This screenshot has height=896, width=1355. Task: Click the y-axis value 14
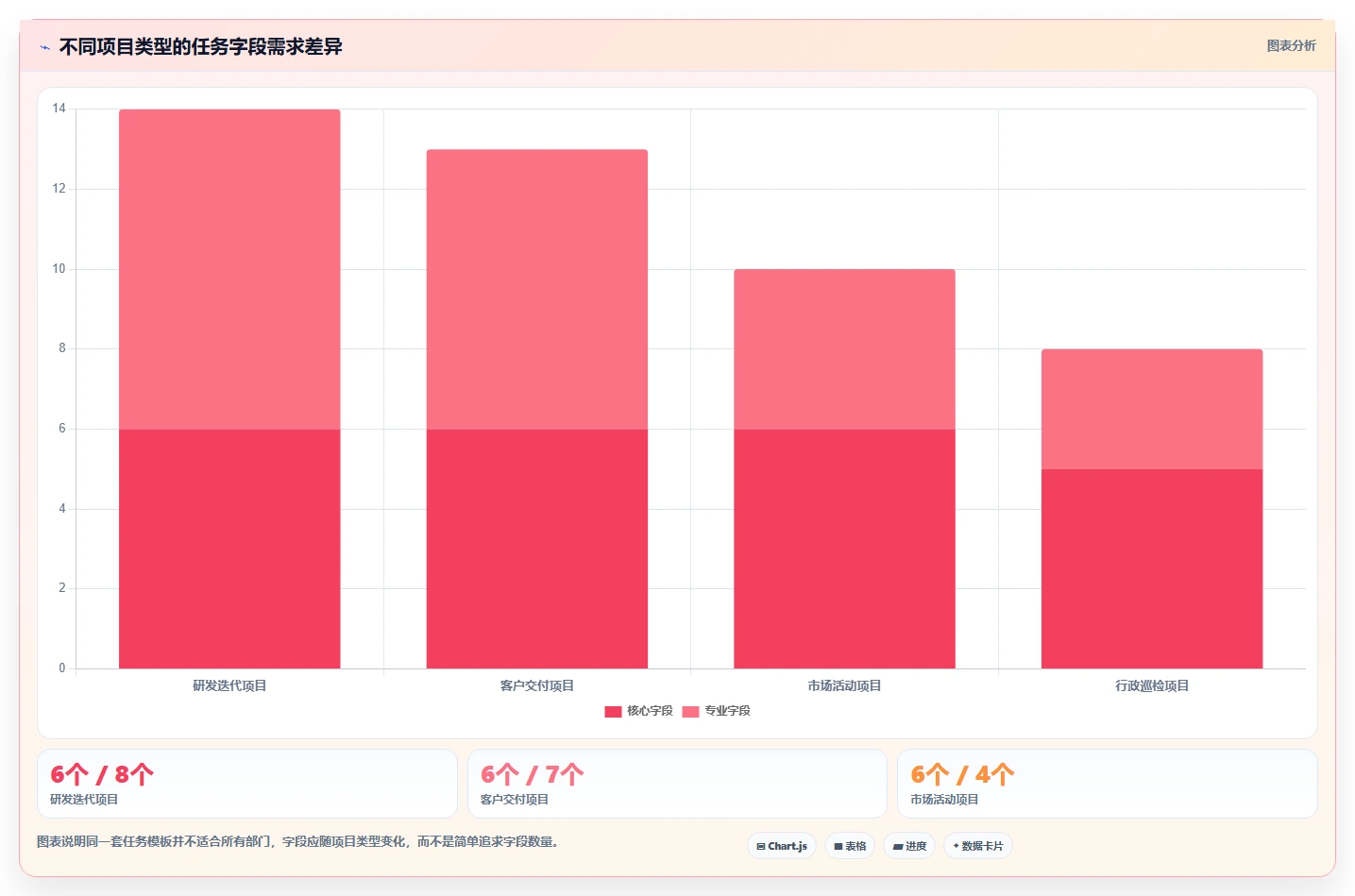click(59, 109)
